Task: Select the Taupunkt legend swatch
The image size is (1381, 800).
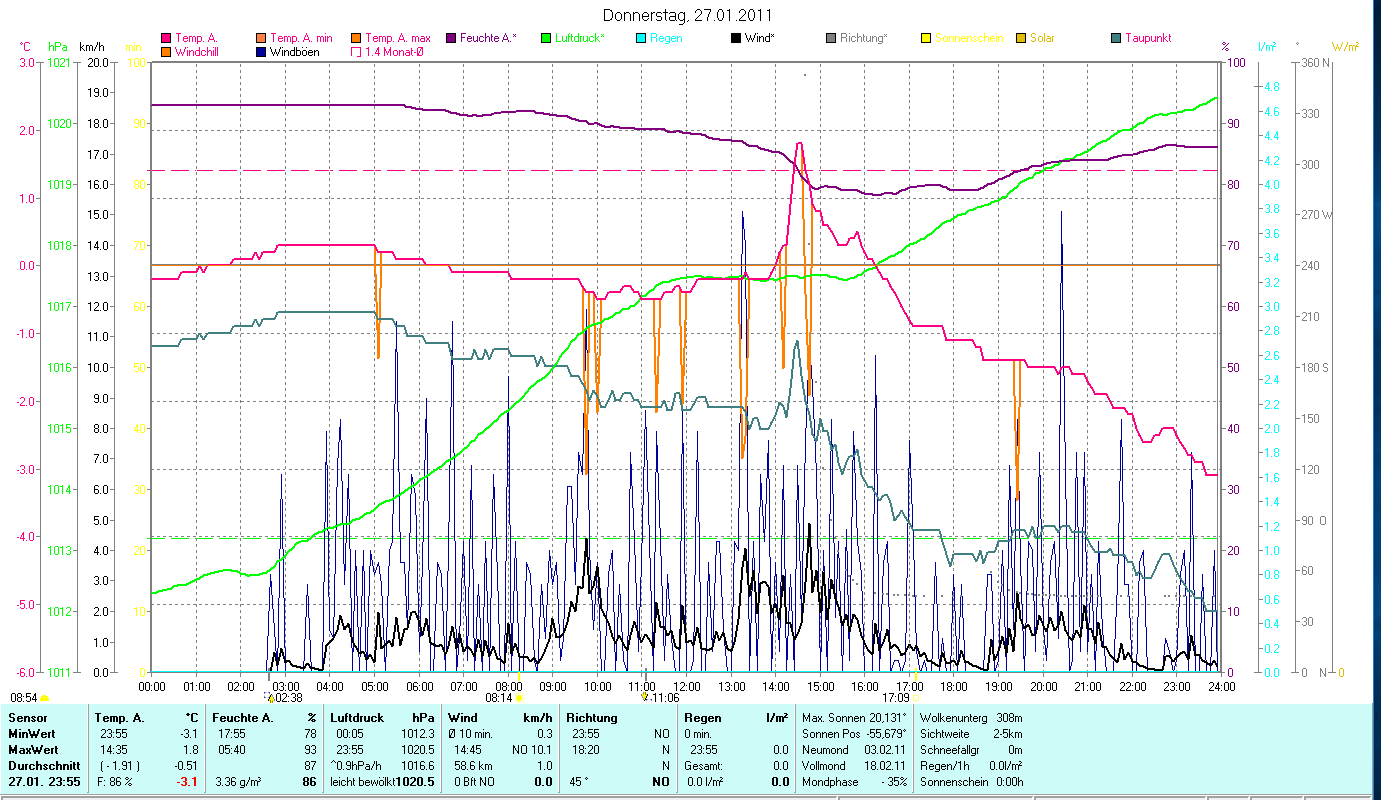Action: (1116, 38)
